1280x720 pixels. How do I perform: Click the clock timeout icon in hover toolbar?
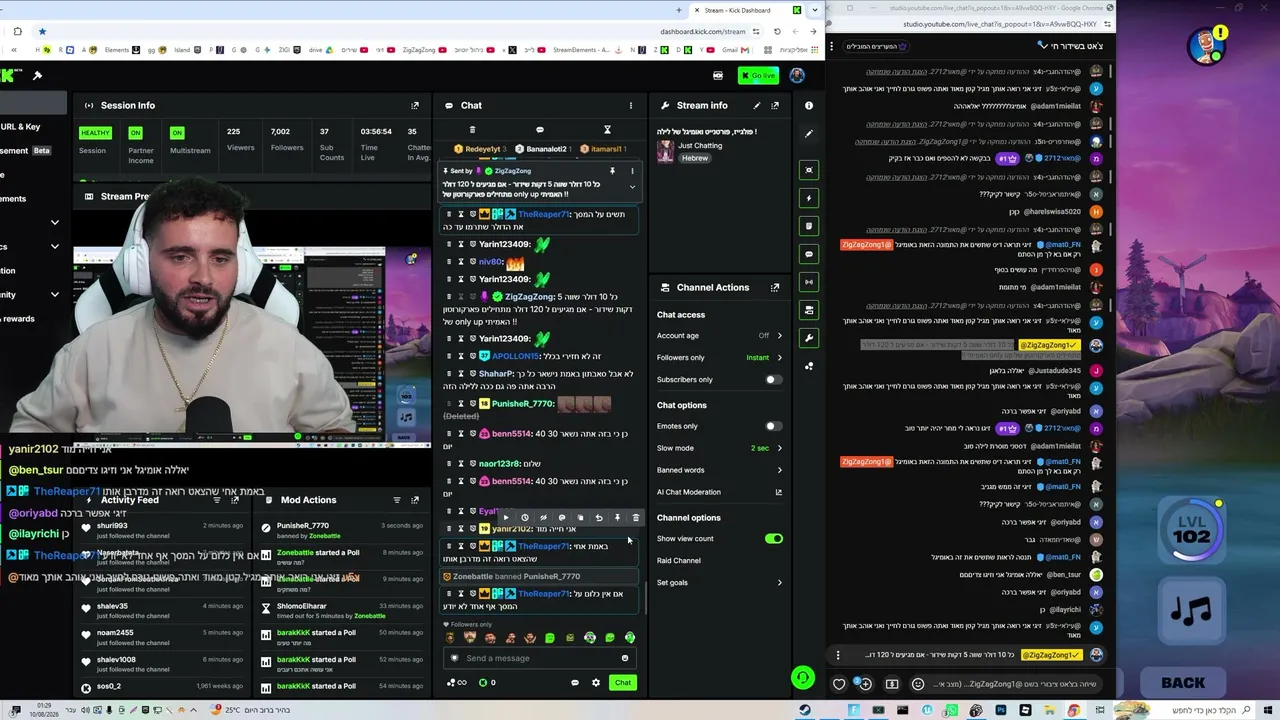click(x=524, y=518)
